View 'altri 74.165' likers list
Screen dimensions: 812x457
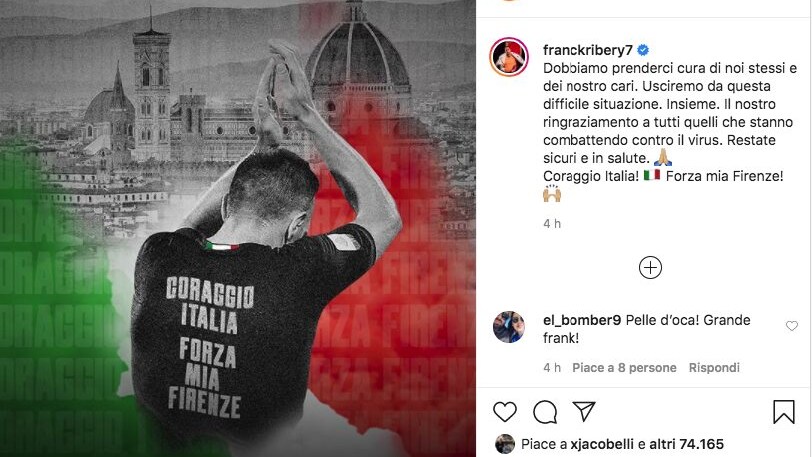[x=686, y=444]
